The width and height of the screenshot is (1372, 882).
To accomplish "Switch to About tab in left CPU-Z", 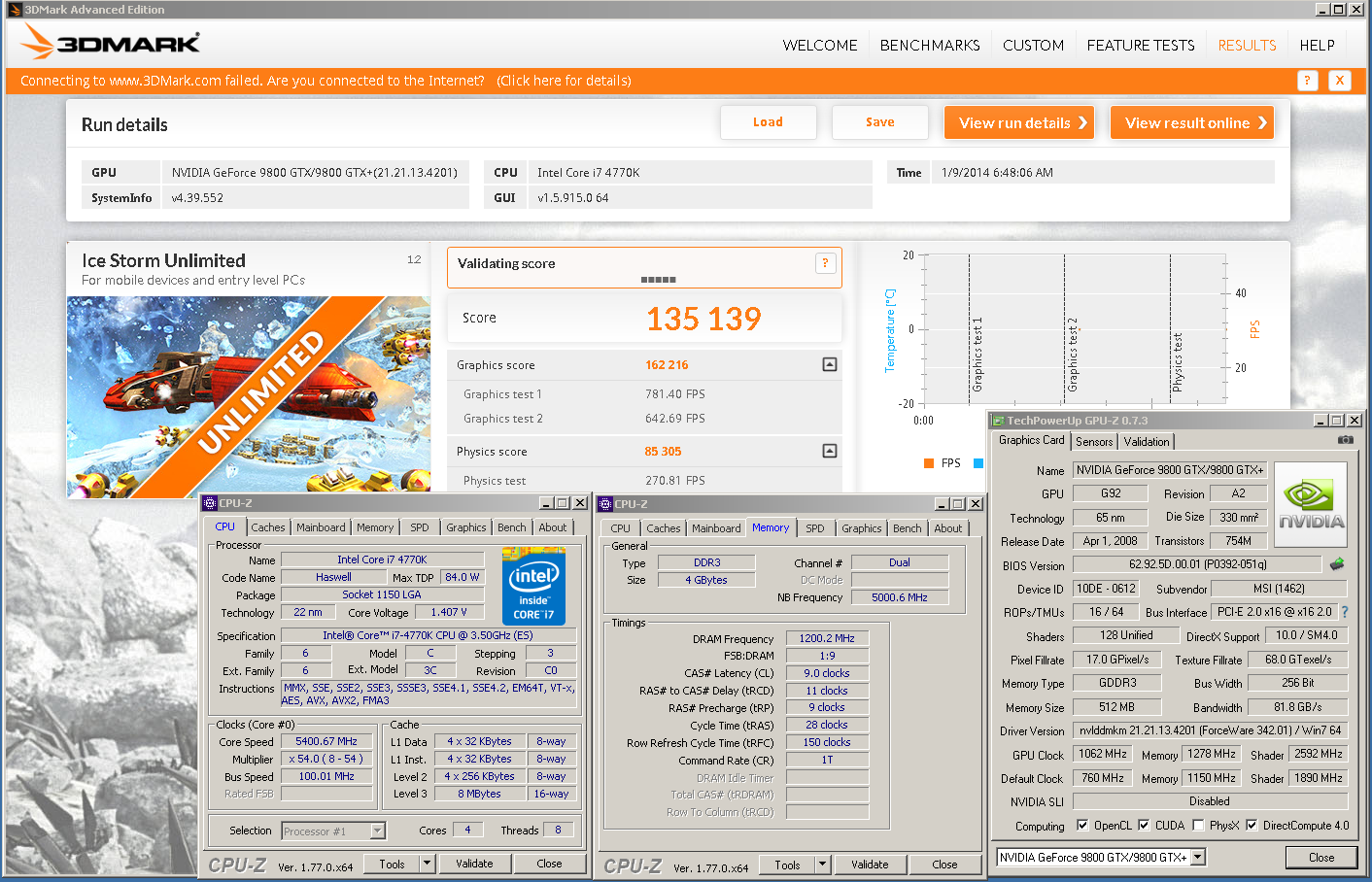I will coord(553,527).
